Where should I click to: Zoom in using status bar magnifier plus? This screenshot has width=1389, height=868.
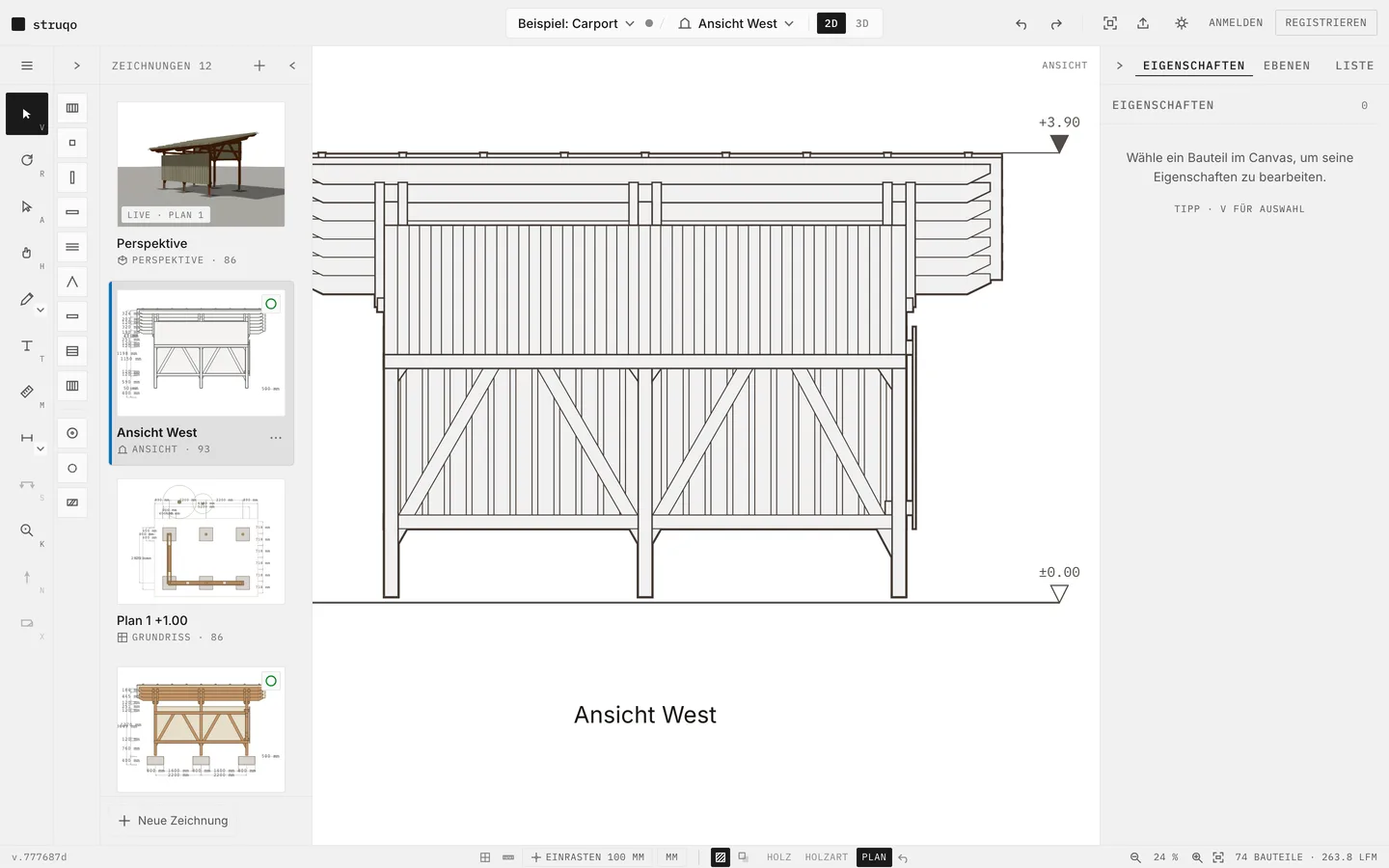[1197, 857]
